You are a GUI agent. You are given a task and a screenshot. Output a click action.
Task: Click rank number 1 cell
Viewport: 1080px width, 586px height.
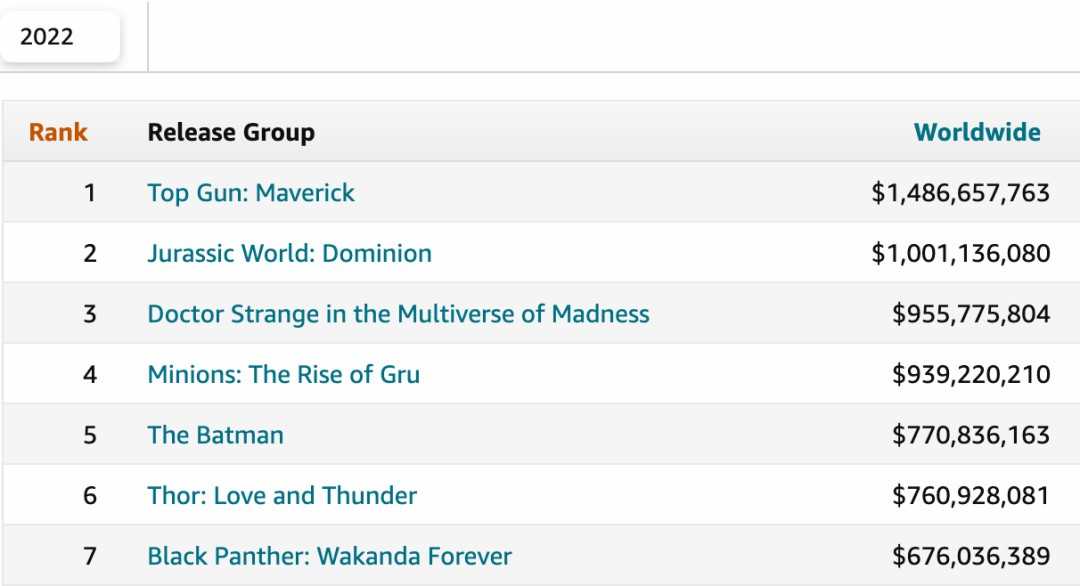[90, 193]
